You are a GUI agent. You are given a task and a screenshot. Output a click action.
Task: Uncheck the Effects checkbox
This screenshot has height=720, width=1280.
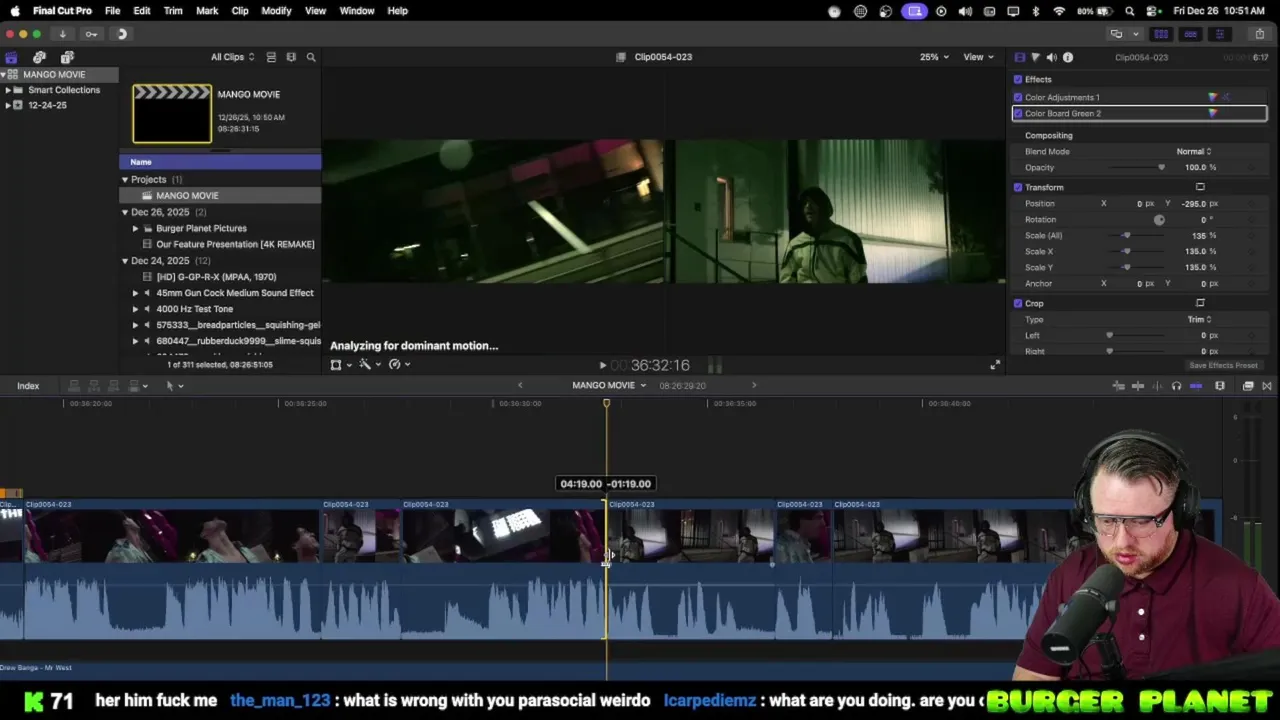(x=1018, y=79)
